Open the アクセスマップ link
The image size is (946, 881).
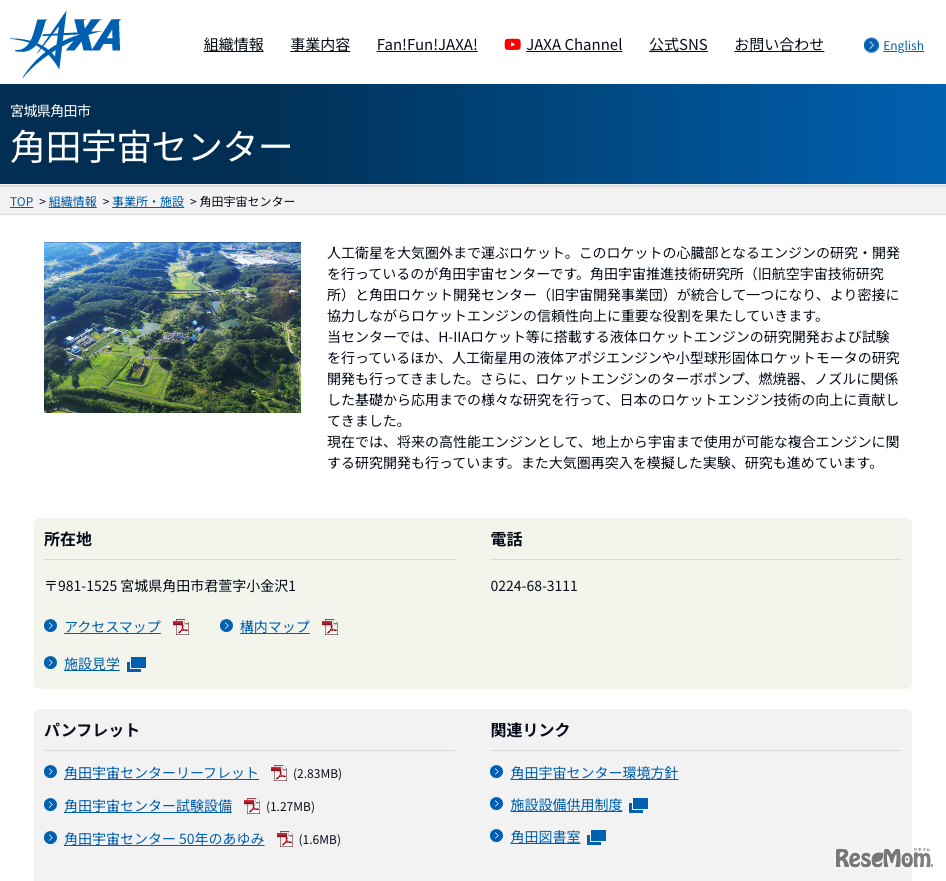113,627
